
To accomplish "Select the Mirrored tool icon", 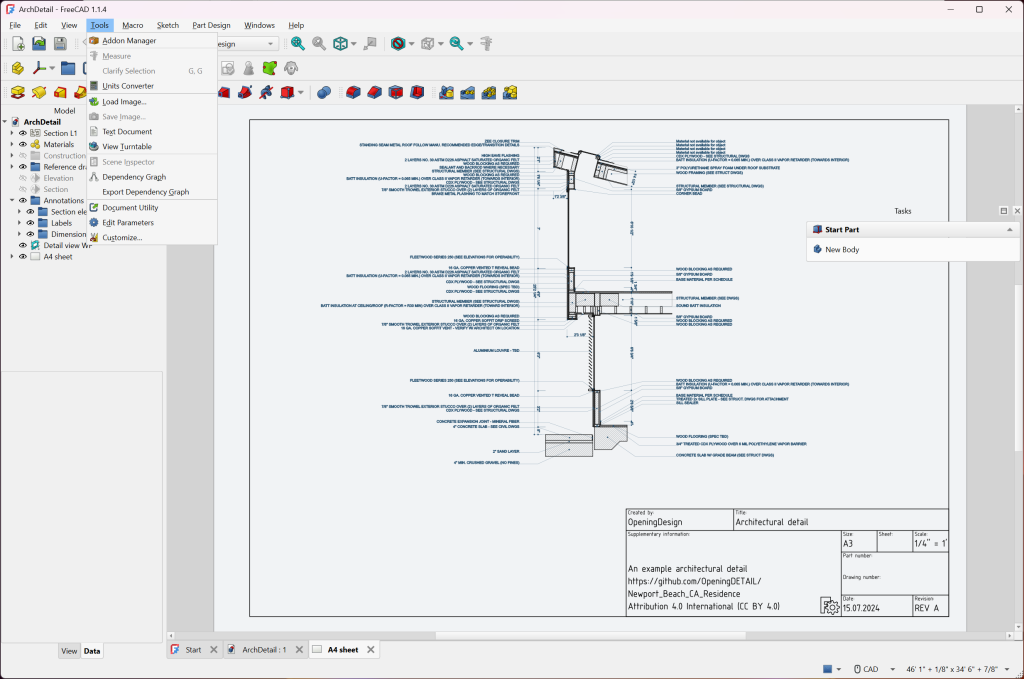I will [x=447, y=93].
